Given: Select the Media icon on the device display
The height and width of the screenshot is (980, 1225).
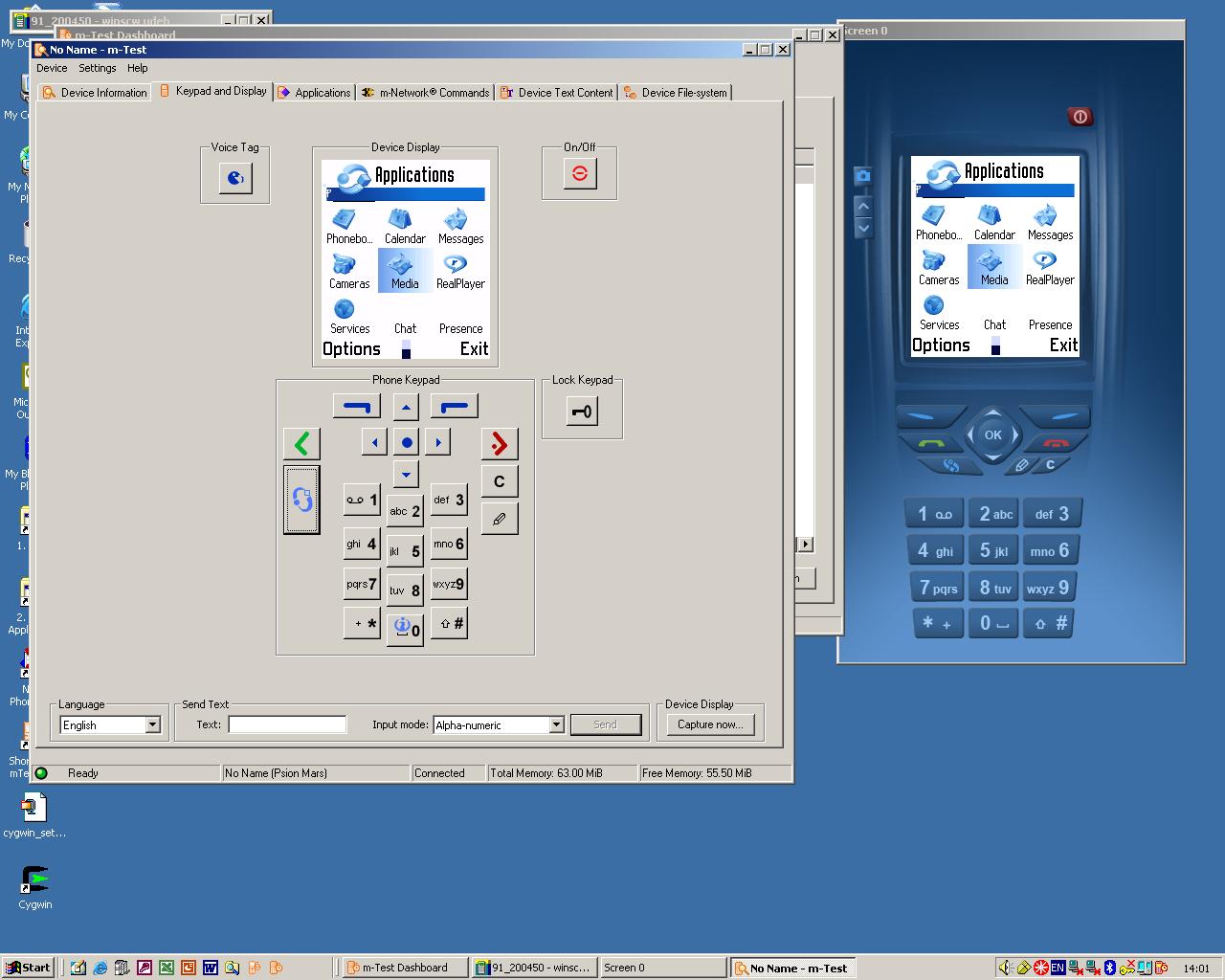Looking at the screenshot, I should coord(404,268).
